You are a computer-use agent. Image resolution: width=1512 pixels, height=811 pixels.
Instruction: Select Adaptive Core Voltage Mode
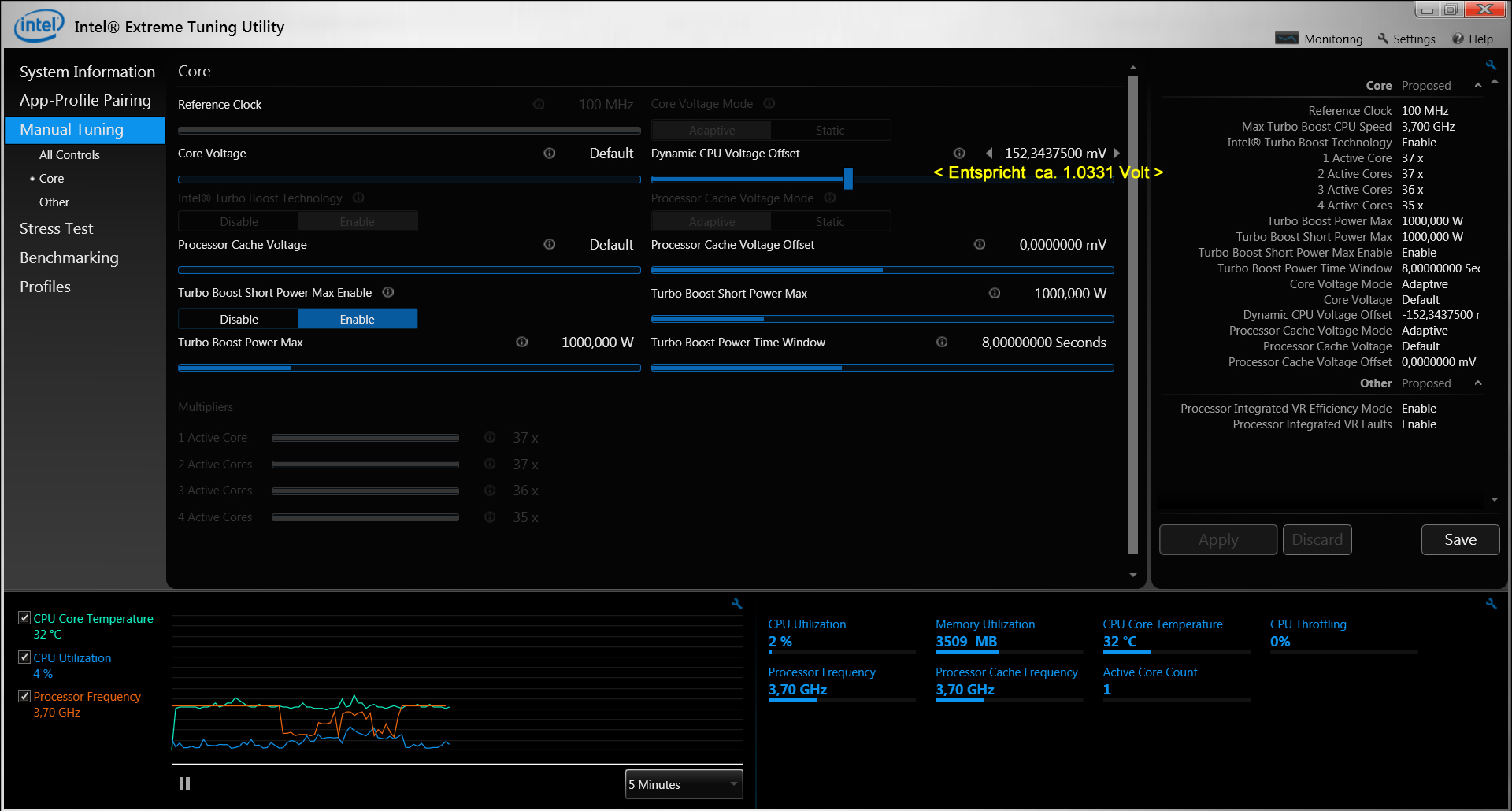point(712,130)
